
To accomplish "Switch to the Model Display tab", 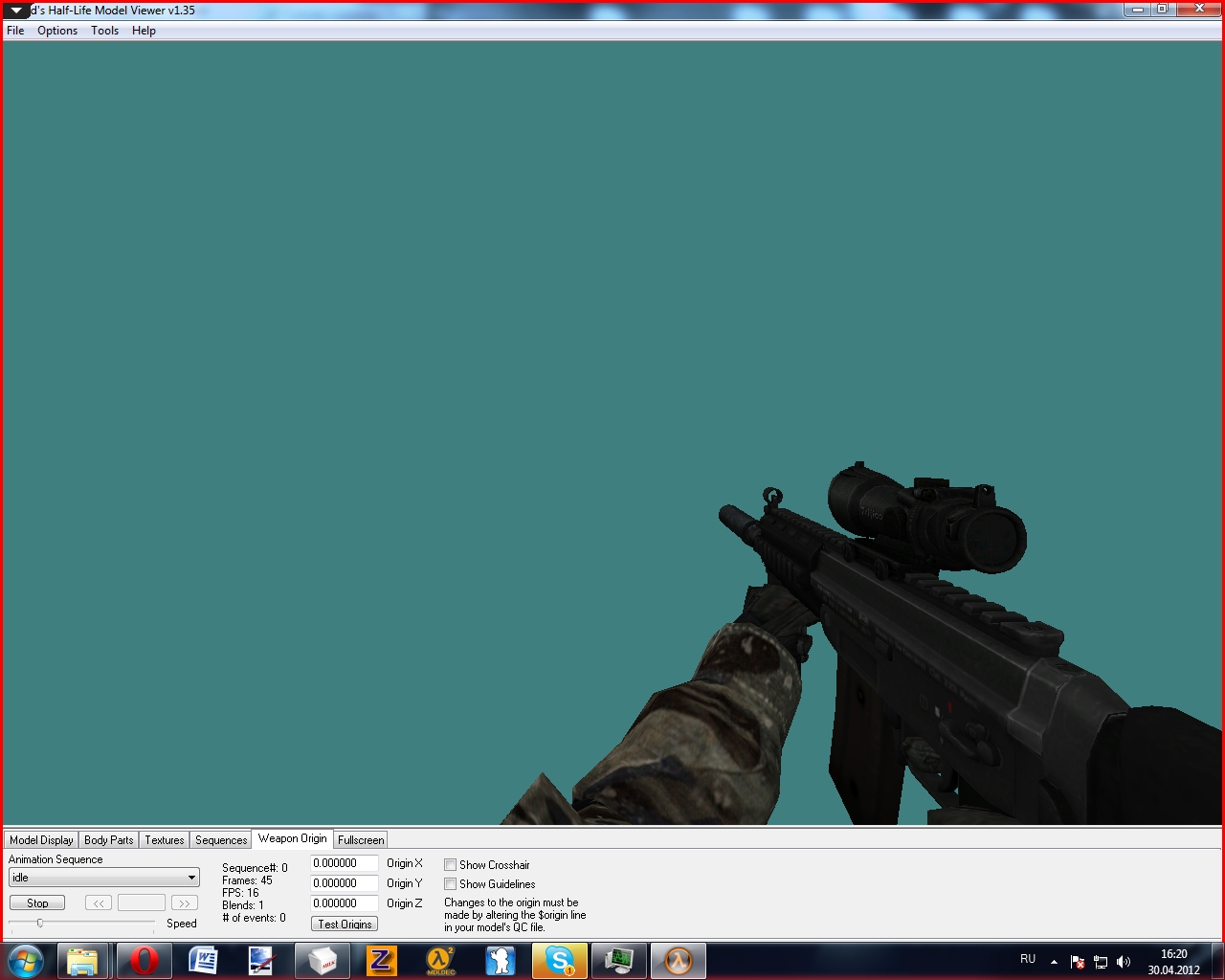I will coord(41,840).
